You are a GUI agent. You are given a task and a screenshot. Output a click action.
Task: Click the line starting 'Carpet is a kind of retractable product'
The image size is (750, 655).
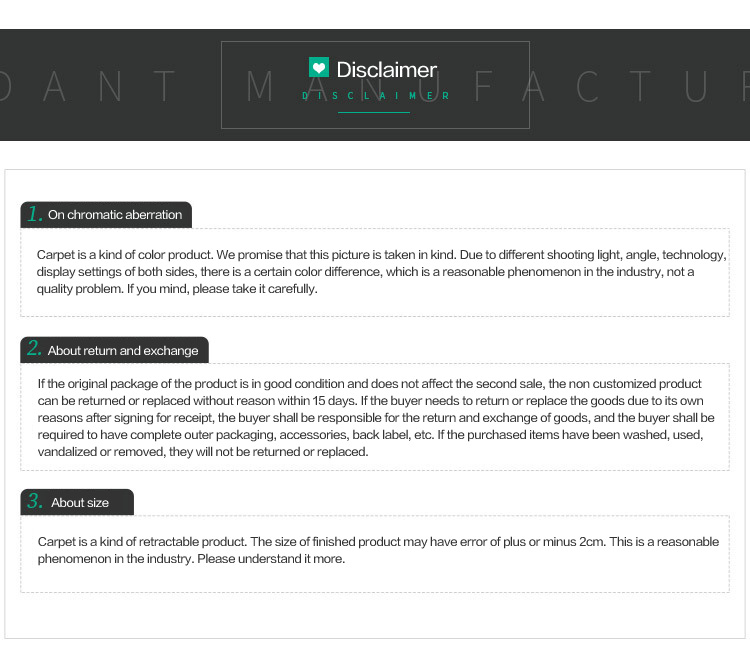[x=378, y=542]
